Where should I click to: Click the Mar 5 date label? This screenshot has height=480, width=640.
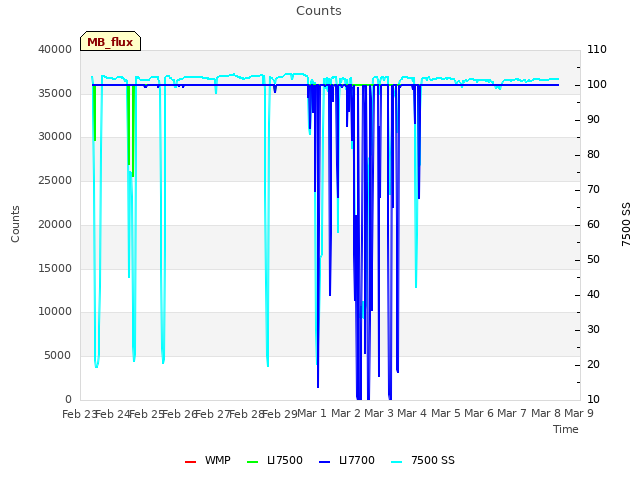(x=446, y=413)
